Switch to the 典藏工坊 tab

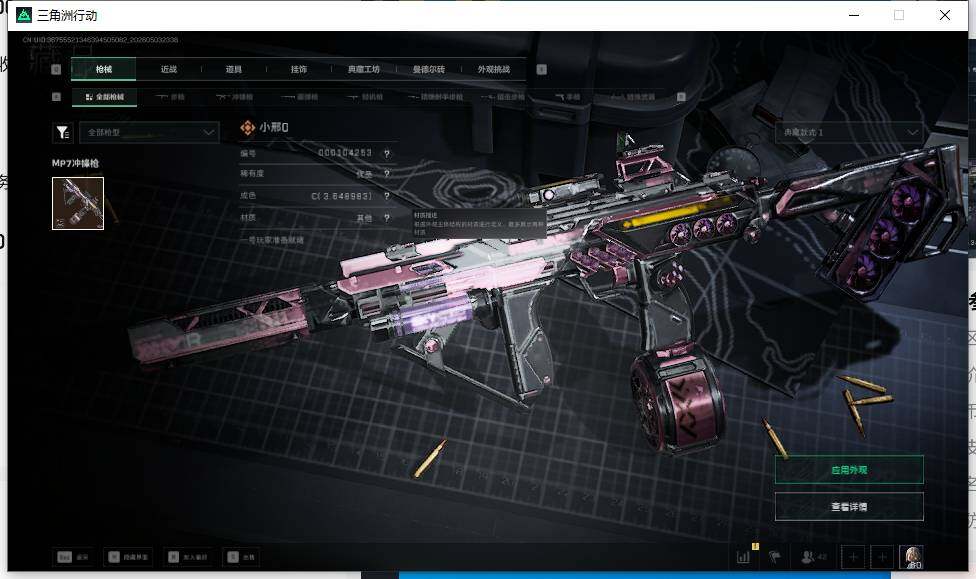coord(364,69)
